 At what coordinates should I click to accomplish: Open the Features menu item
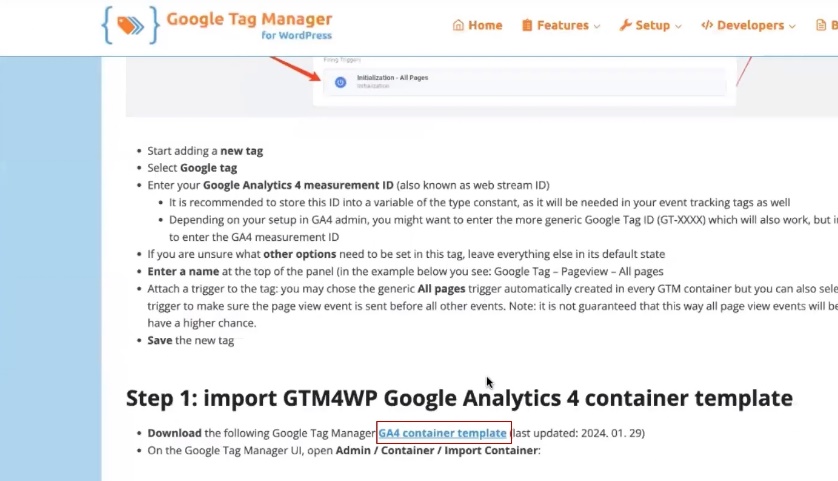562,25
